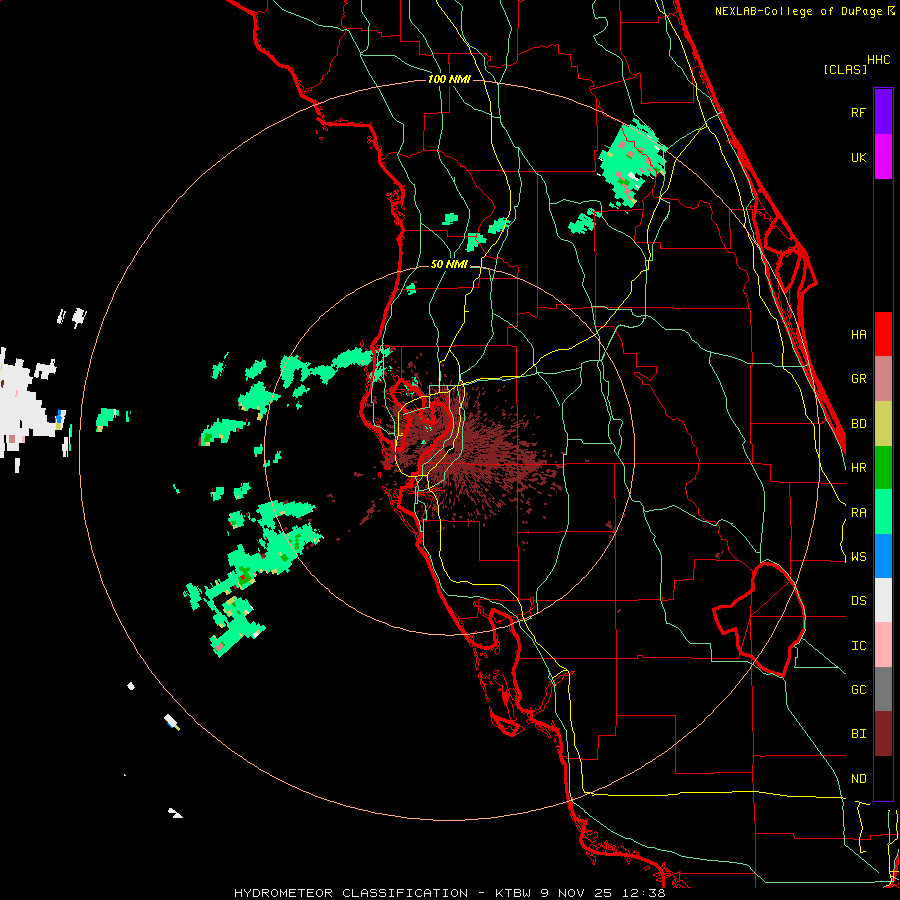Click the ND legend label
The height and width of the screenshot is (900, 900).
click(x=858, y=779)
